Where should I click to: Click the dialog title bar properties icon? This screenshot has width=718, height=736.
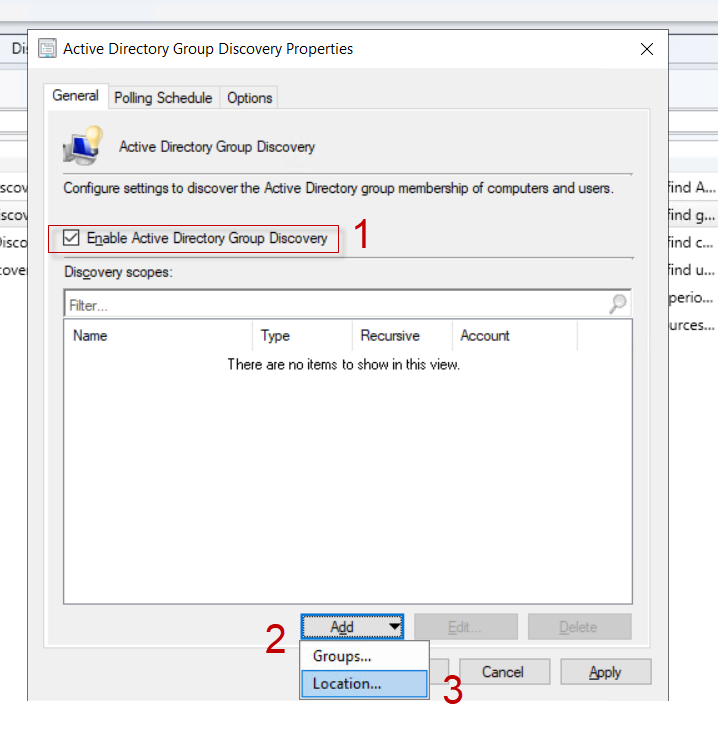click(x=47, y=48)
